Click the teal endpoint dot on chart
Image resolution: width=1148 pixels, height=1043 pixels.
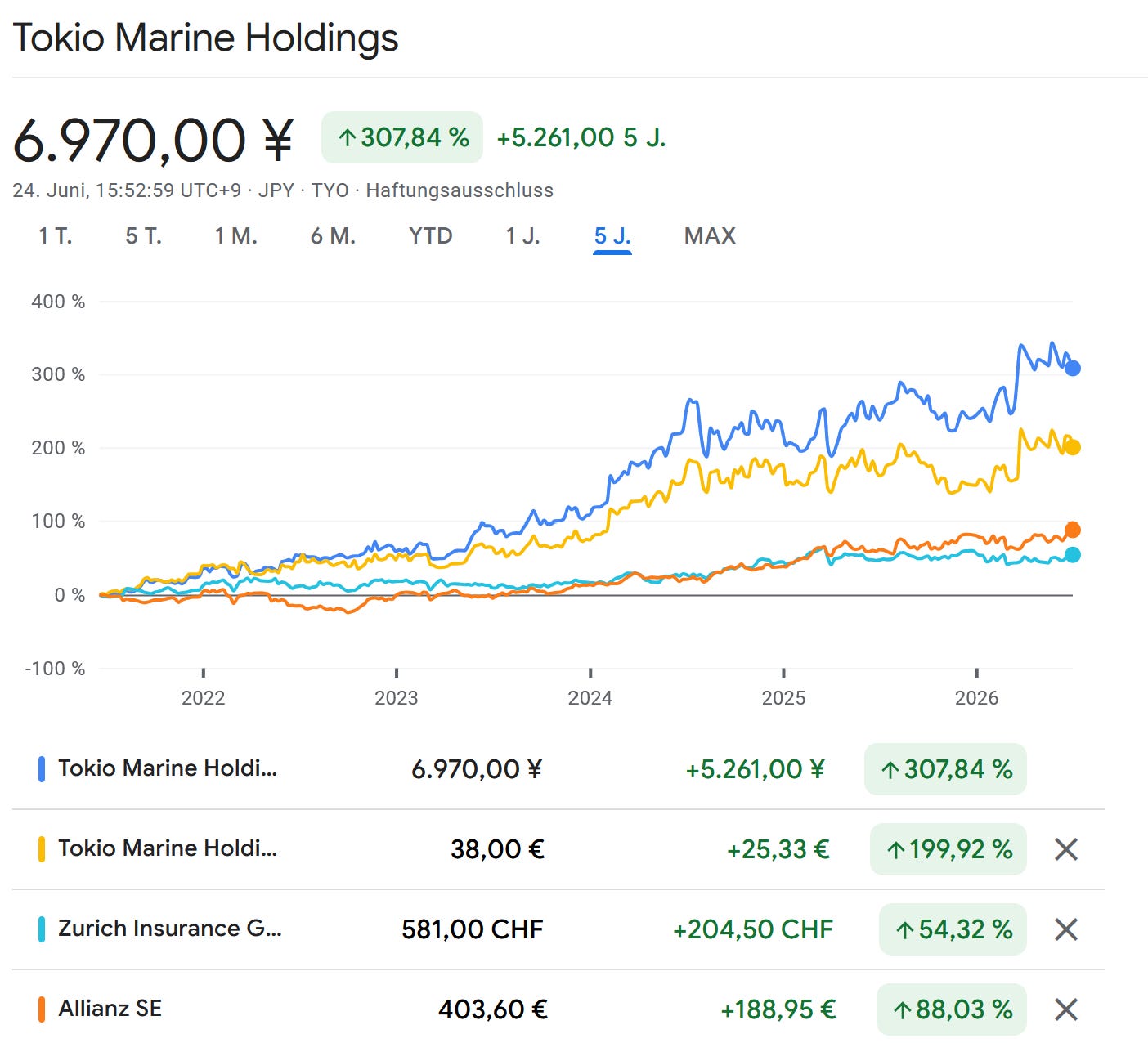click(1073, 555)
